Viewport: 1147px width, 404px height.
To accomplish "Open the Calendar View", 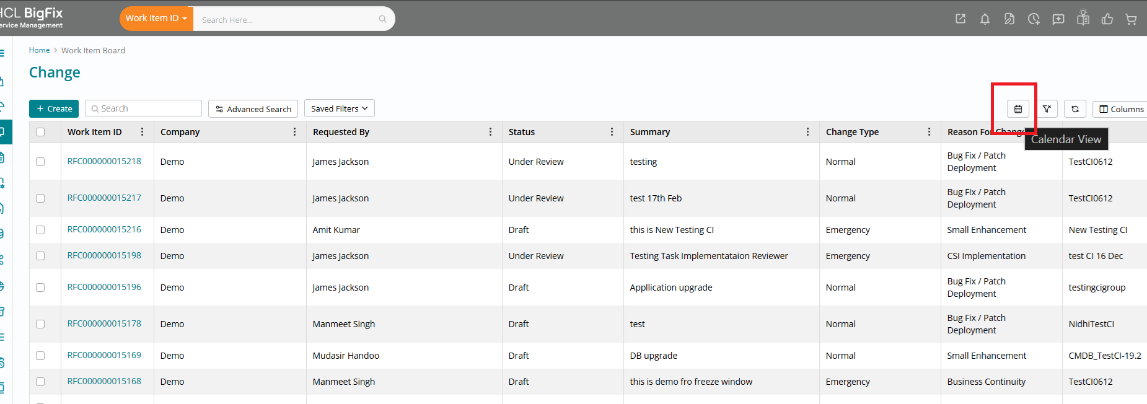I will [1018, 109].
